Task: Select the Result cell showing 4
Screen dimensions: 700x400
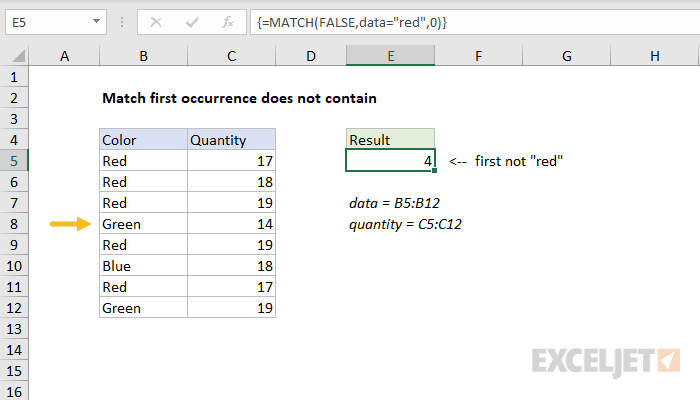Action: point(390,160)
